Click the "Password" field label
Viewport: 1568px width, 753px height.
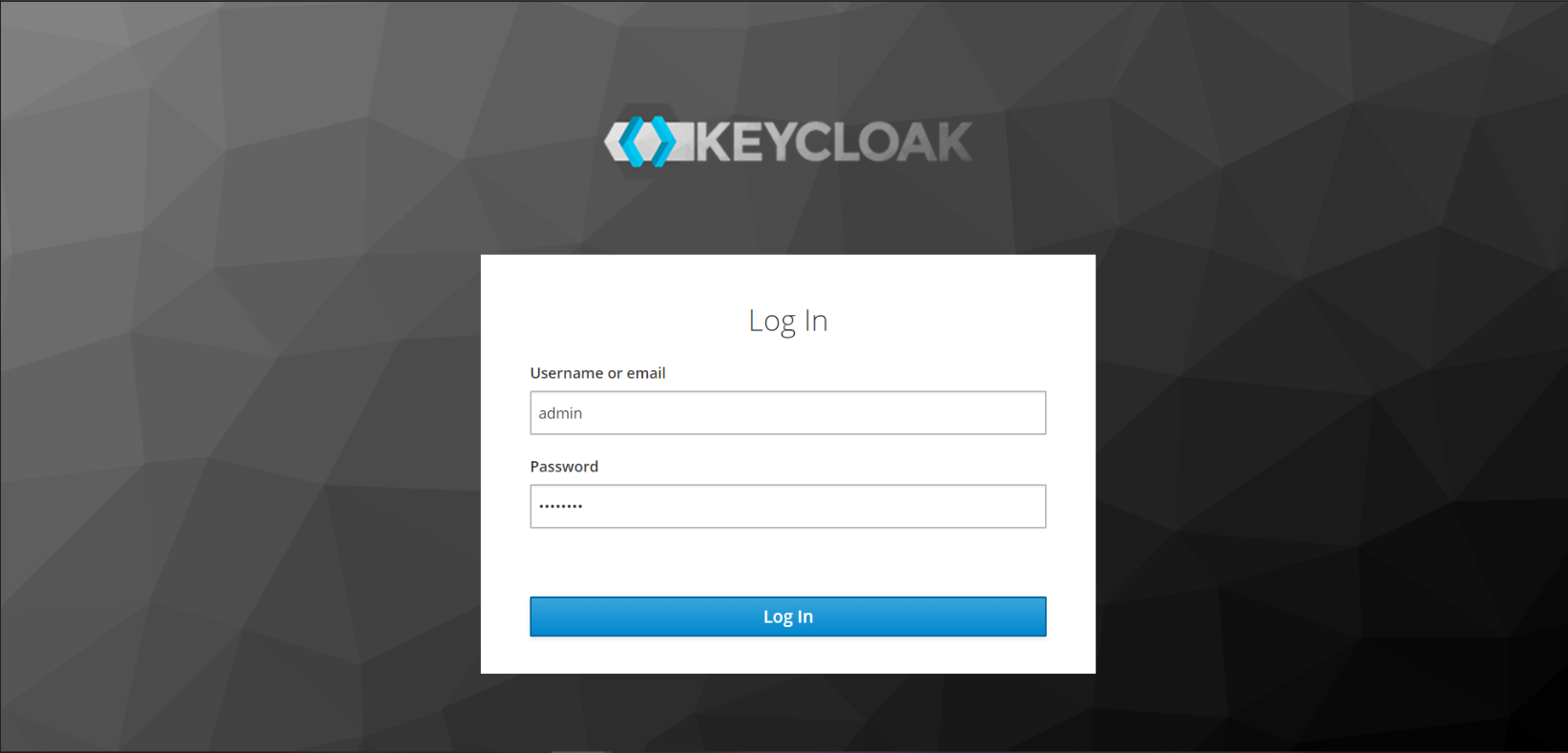coord(564,467)
